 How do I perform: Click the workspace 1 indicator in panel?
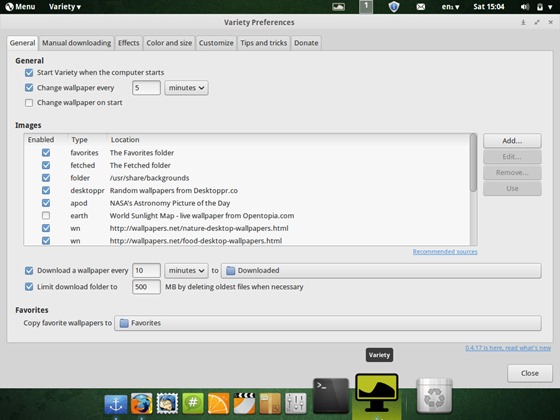tap(366, 6)
